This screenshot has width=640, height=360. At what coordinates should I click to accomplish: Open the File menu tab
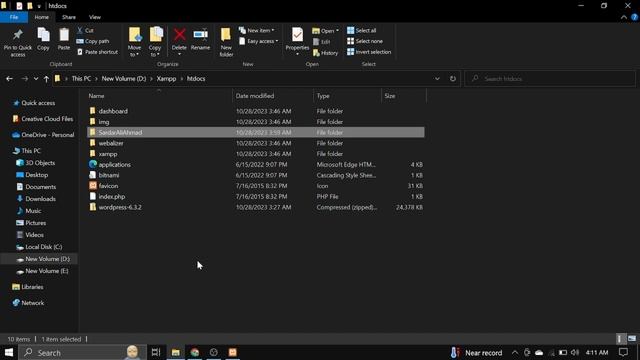pos(14,17)
